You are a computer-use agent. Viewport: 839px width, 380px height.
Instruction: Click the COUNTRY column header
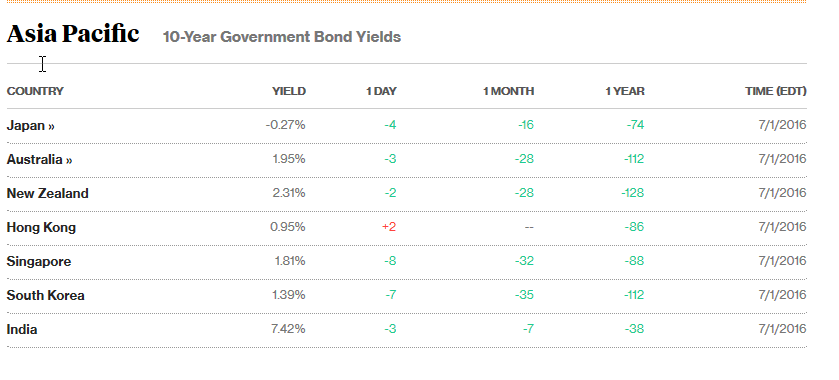[35, 91]
